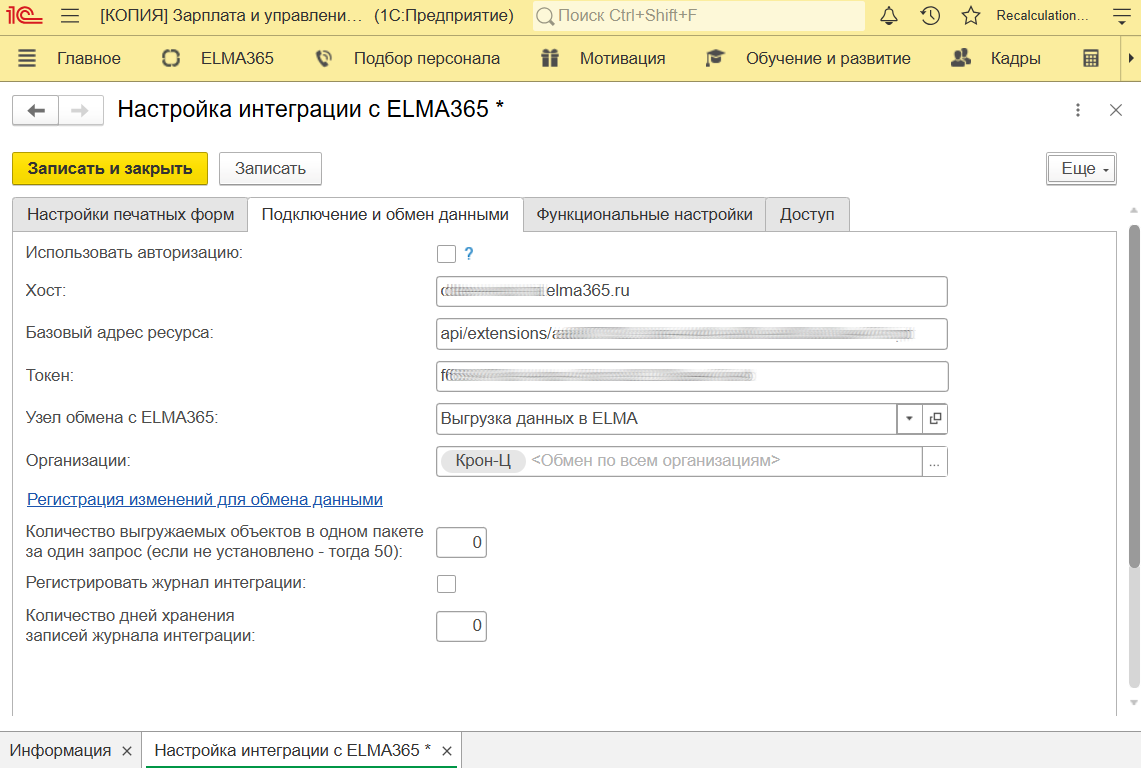Toggle Регистрировать журнал интеграции checkbox
Screen dimensions: 1141x768
coord(446,583)
